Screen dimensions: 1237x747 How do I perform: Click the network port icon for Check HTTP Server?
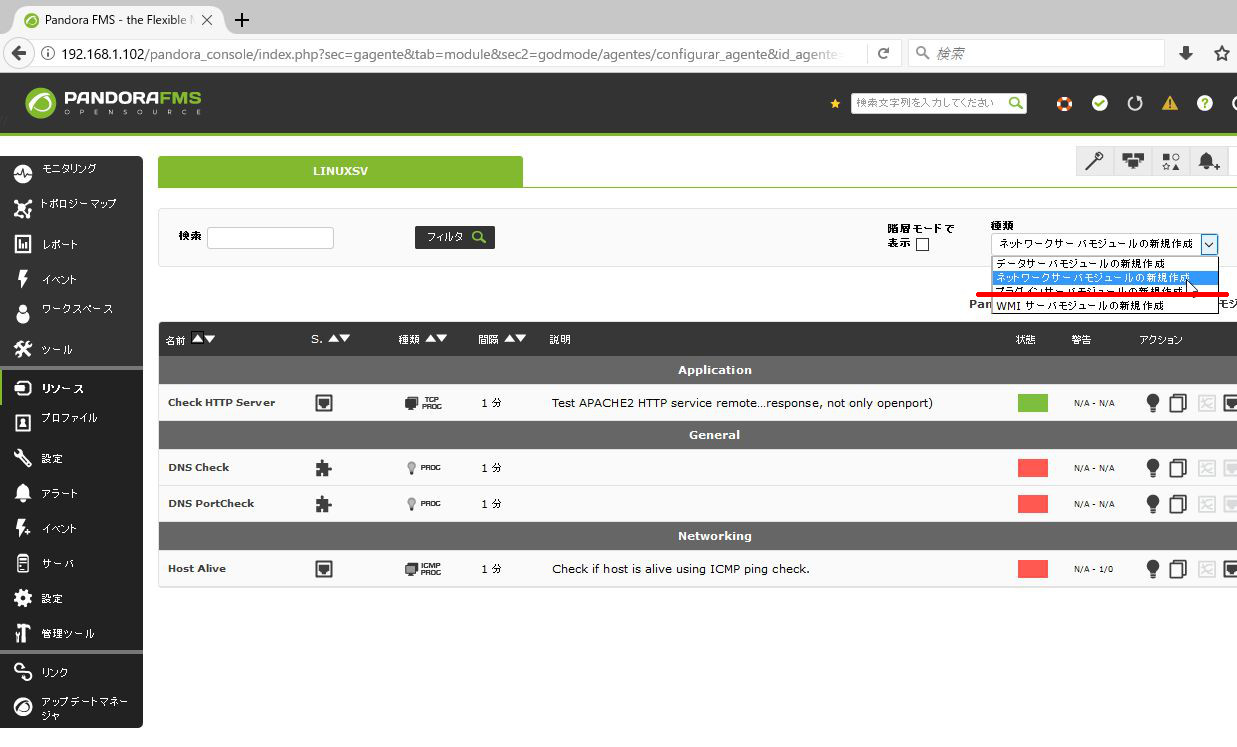tap(1231, 403)
